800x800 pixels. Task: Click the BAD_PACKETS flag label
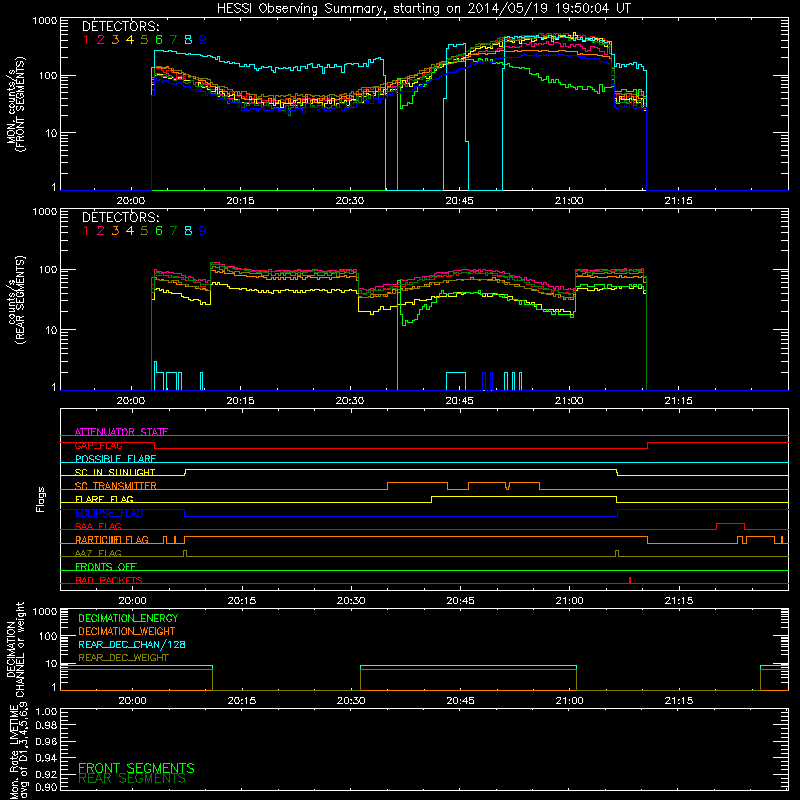click(x=109, y=580)
